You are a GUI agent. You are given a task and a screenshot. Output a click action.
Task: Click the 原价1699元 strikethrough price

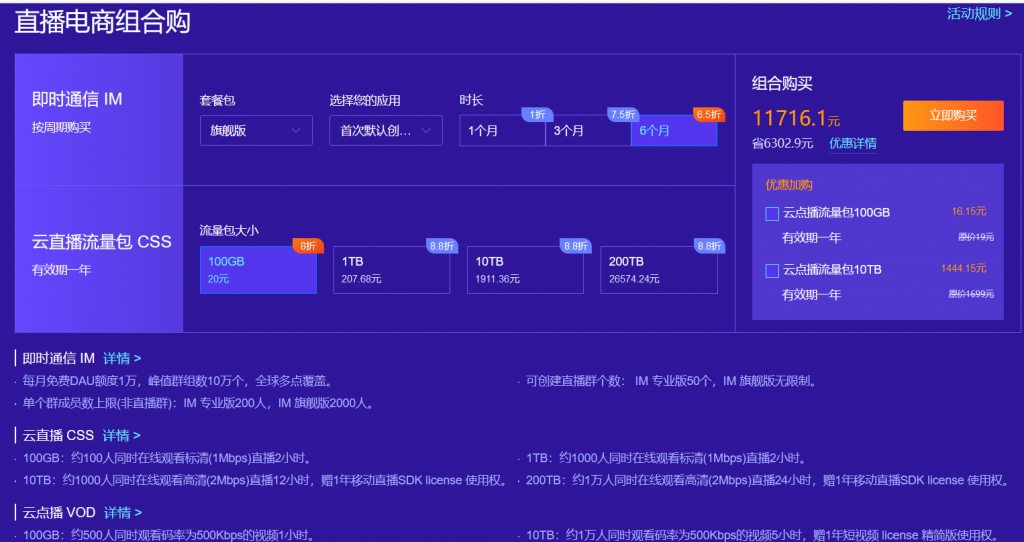pos(971,295)
